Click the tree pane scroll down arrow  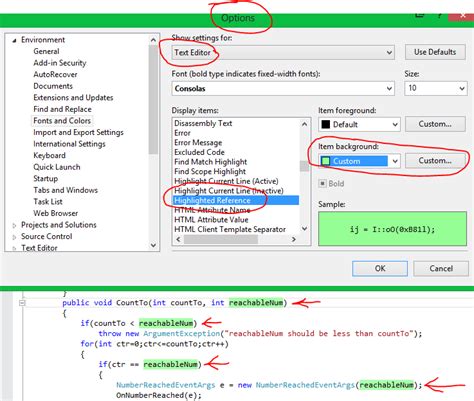(153, 245)
